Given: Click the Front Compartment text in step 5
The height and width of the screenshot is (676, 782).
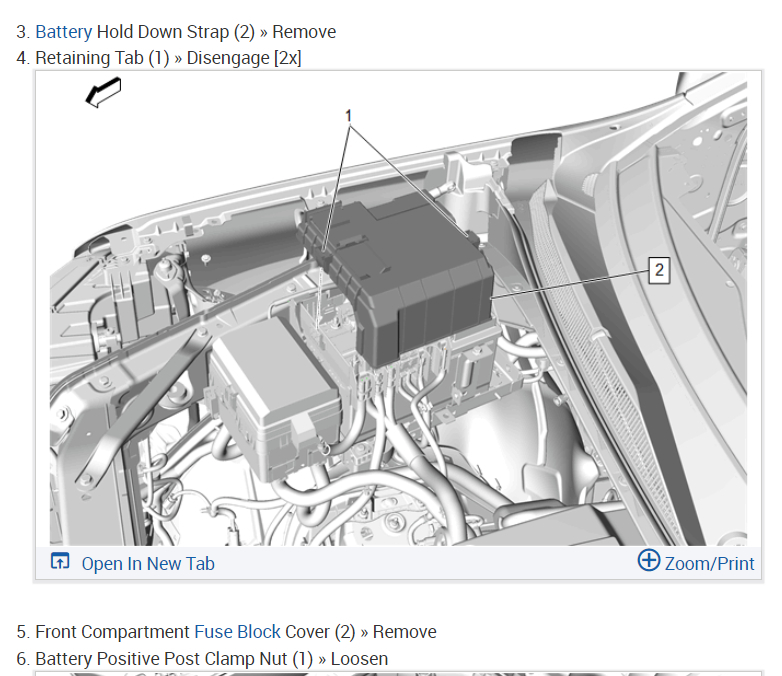Looking at the screenshot, I should 112,632.
